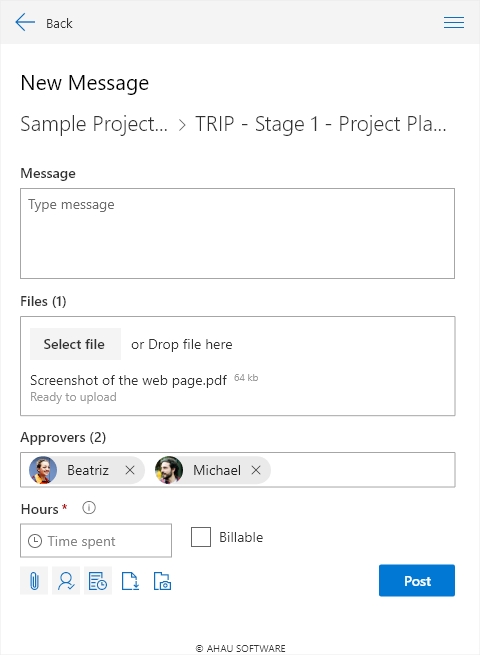
Task: Open the Hours info icon
Action: pos(89,508)
